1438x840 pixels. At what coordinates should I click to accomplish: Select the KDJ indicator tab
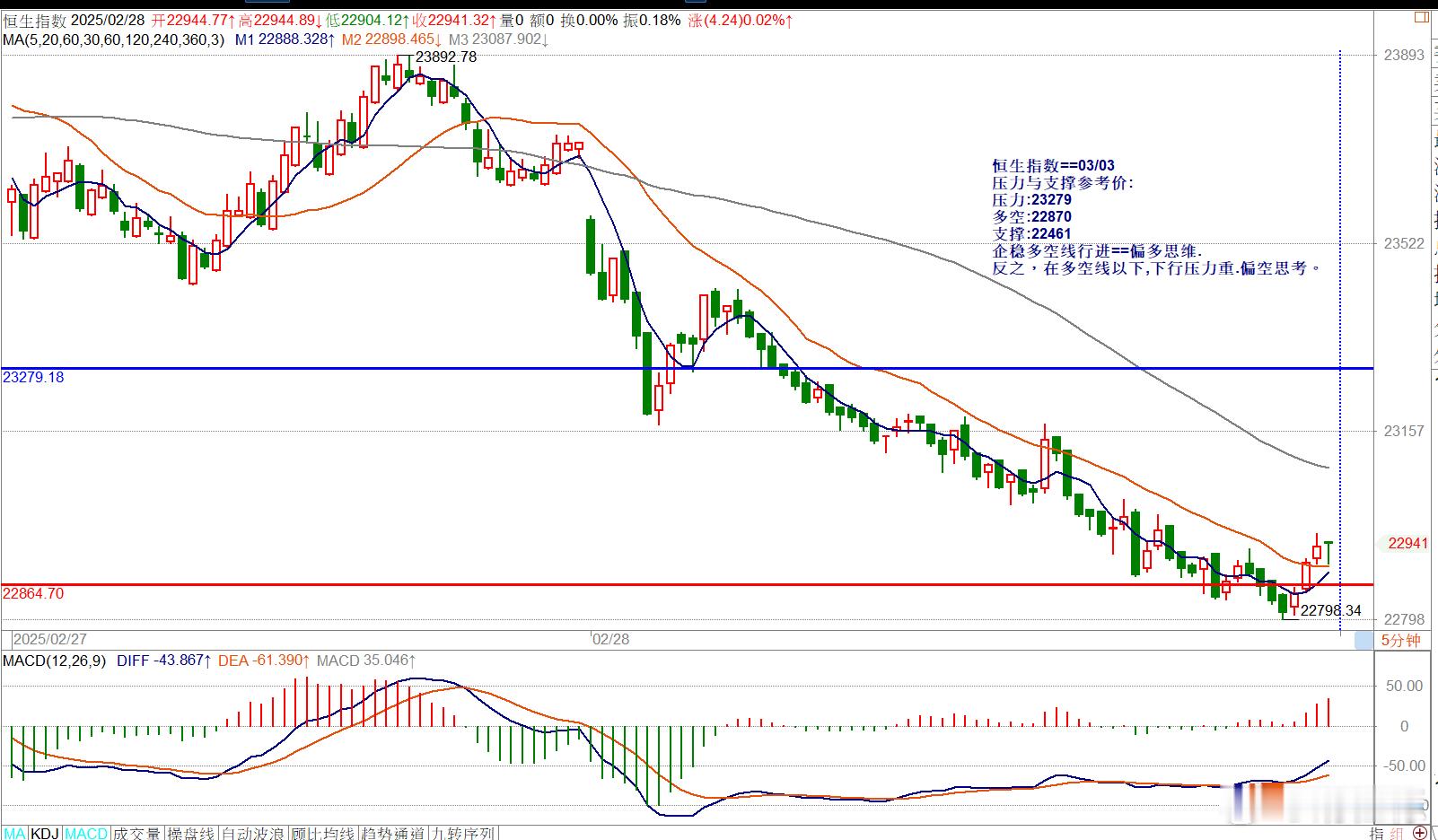pyautogui.click(x=46, y=833)
